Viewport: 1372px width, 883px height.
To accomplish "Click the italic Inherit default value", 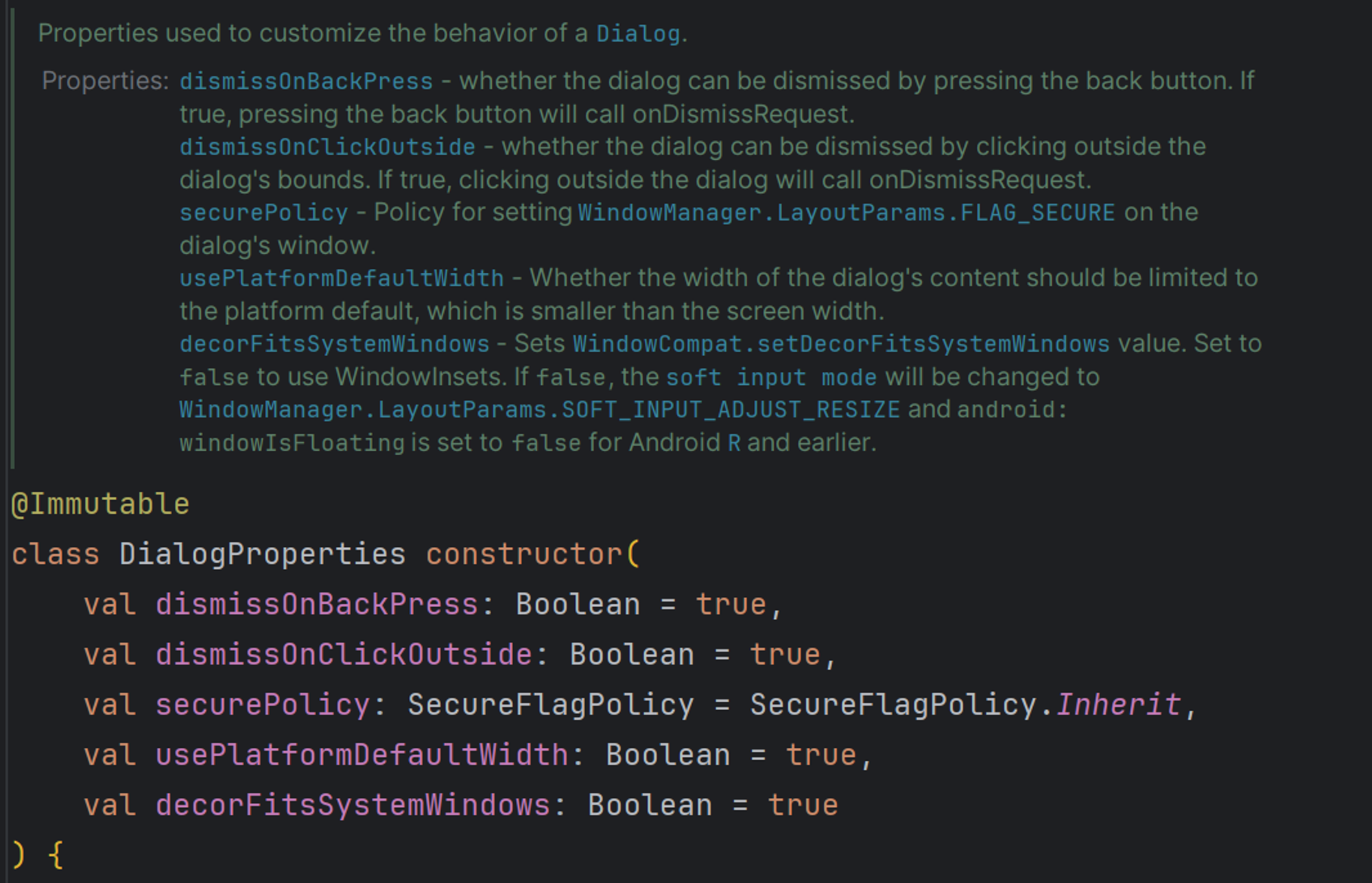I will [x=1118, y=705].
